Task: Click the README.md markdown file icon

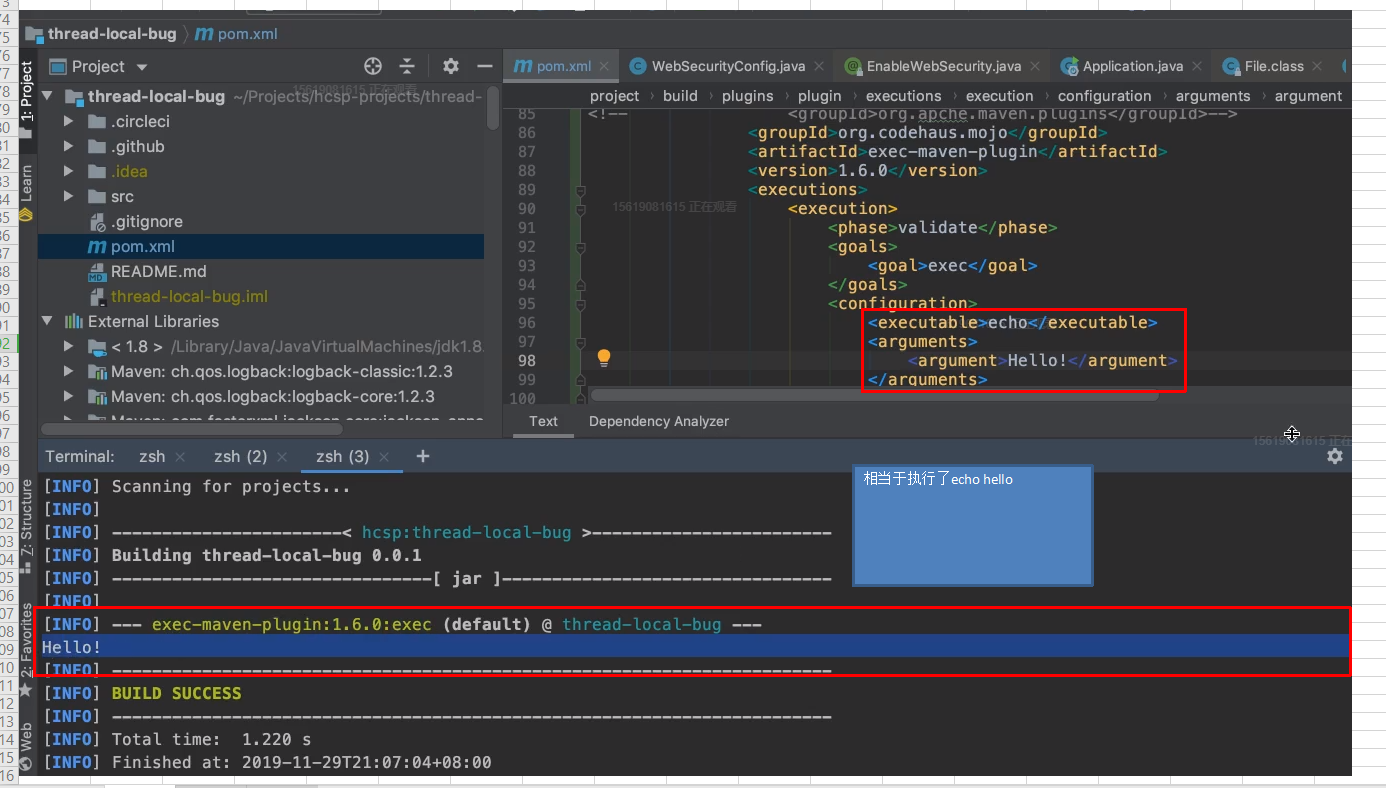Action: [x=97, y=271]
